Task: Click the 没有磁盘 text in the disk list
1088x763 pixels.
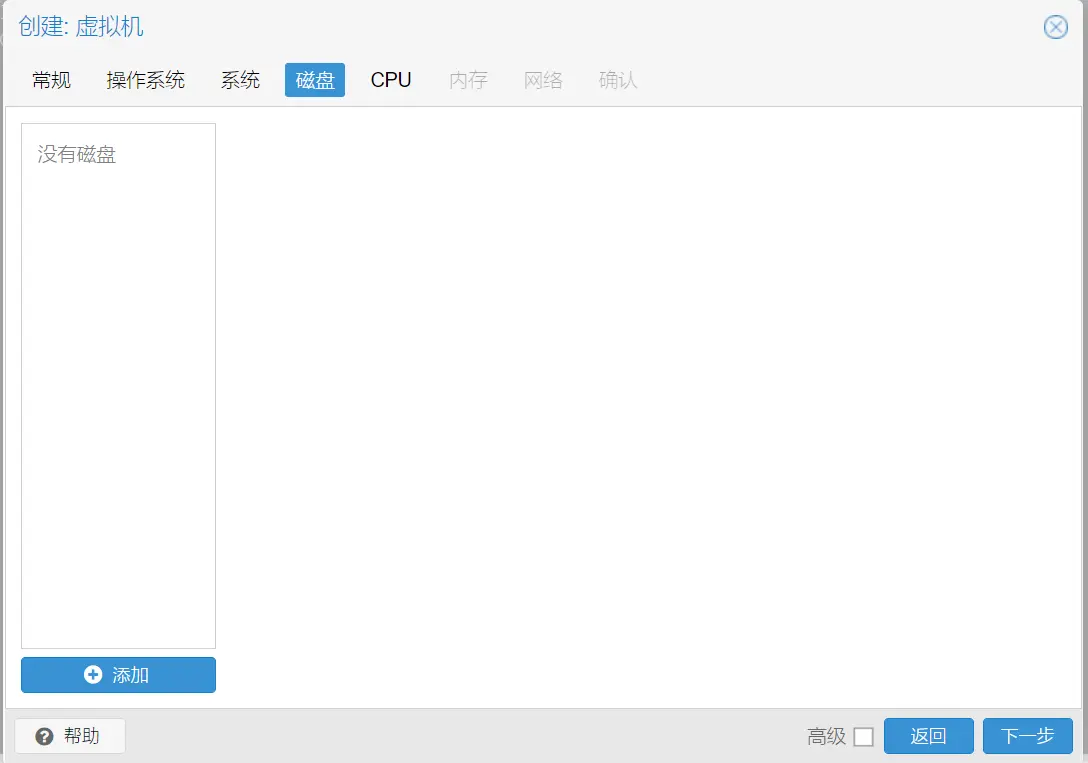Action: pyautogui.click(x=76, y=154)
